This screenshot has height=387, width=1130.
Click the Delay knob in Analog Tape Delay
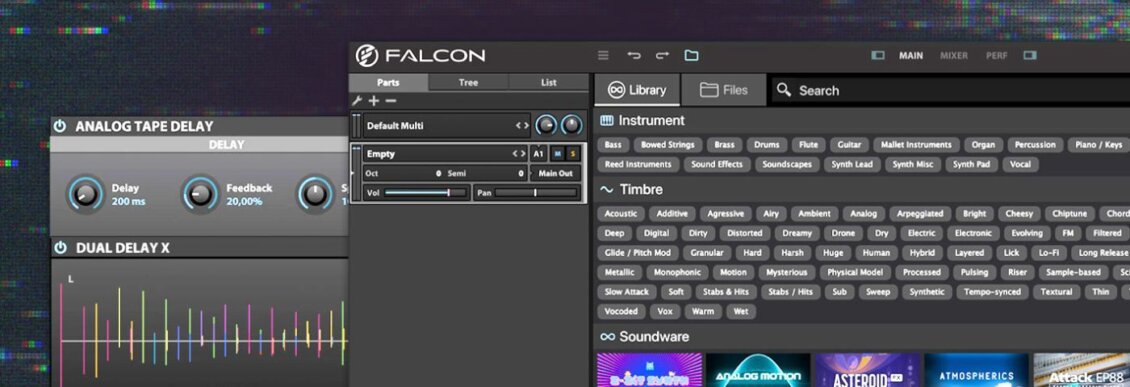(85, 194)
